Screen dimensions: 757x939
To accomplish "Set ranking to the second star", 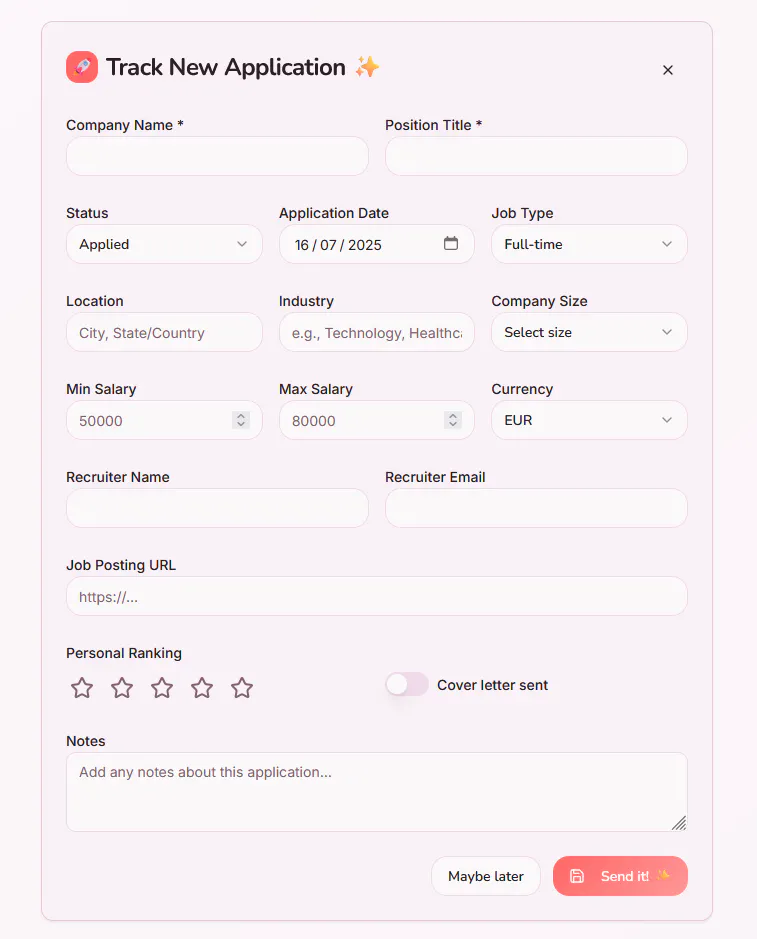I will 122,687.
